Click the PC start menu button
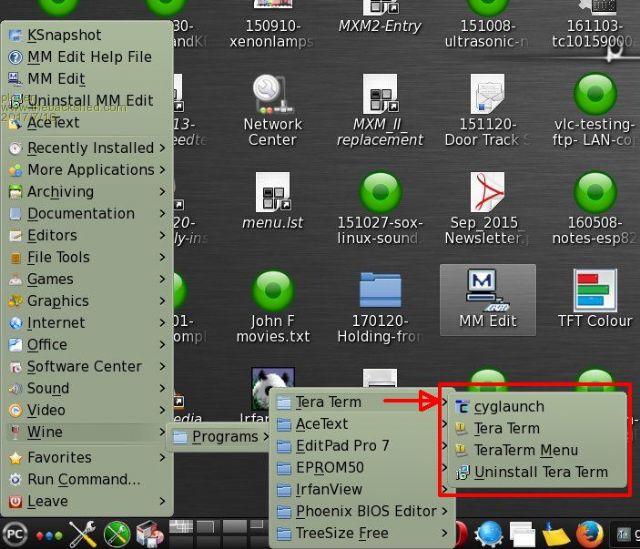This screenshot has height=549, width=640. [x=14, y=534]
